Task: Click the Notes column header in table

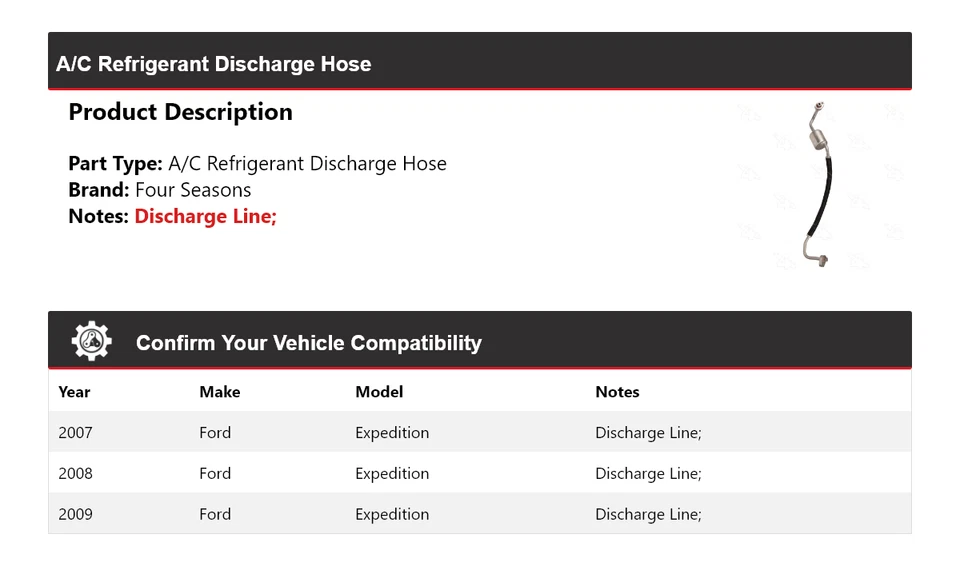Action: tap(617, 392)
